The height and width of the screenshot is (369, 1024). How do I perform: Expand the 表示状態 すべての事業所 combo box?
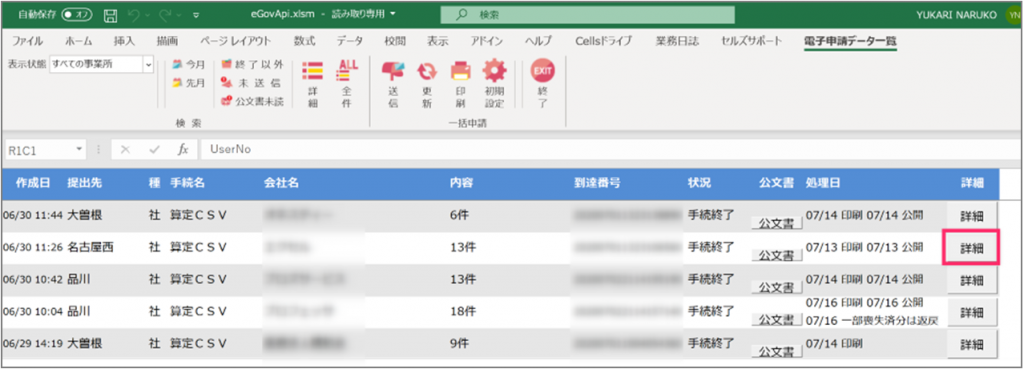click(x=149, y=64)
